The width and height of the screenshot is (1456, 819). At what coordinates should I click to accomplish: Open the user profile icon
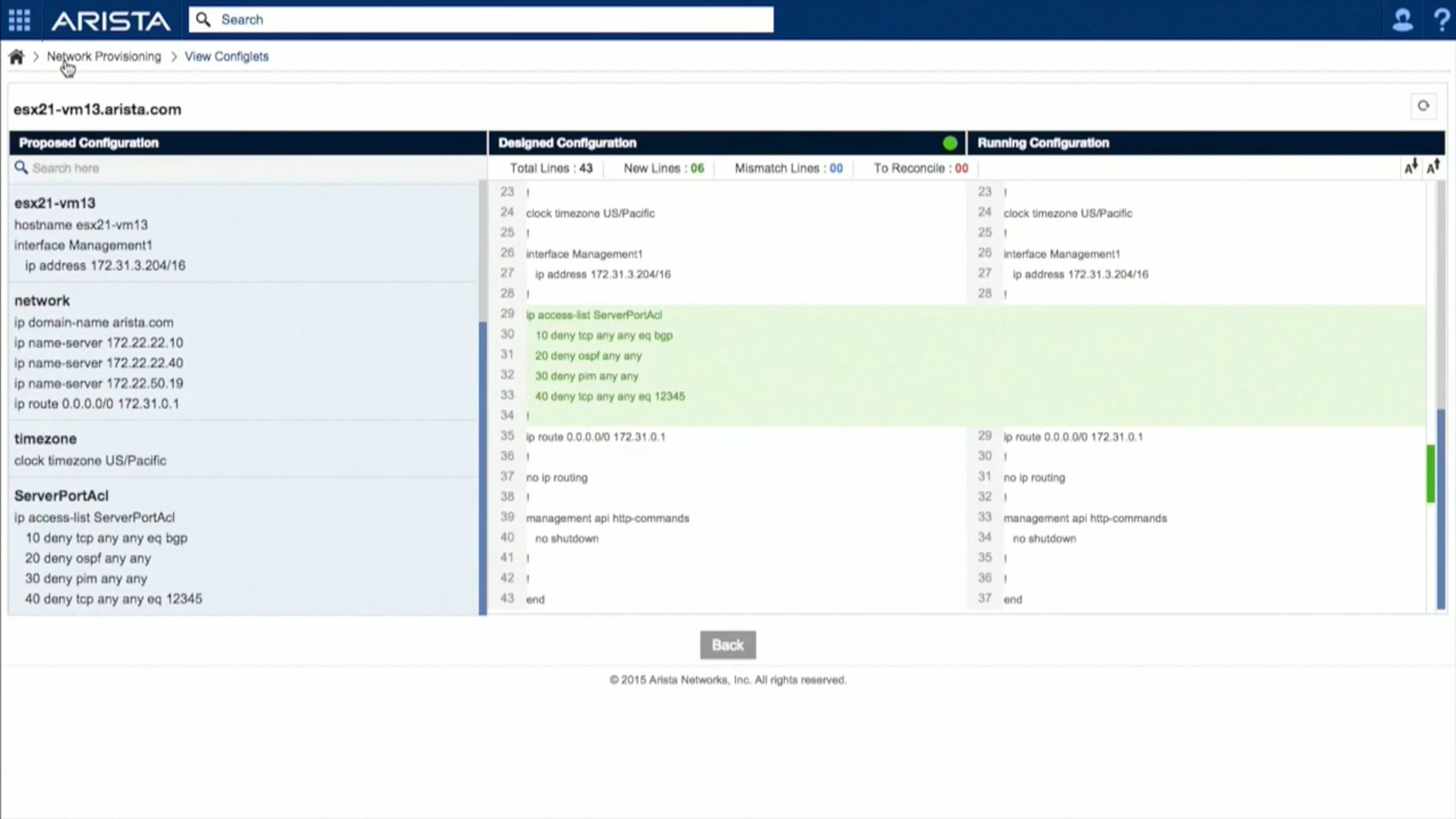1403,20
